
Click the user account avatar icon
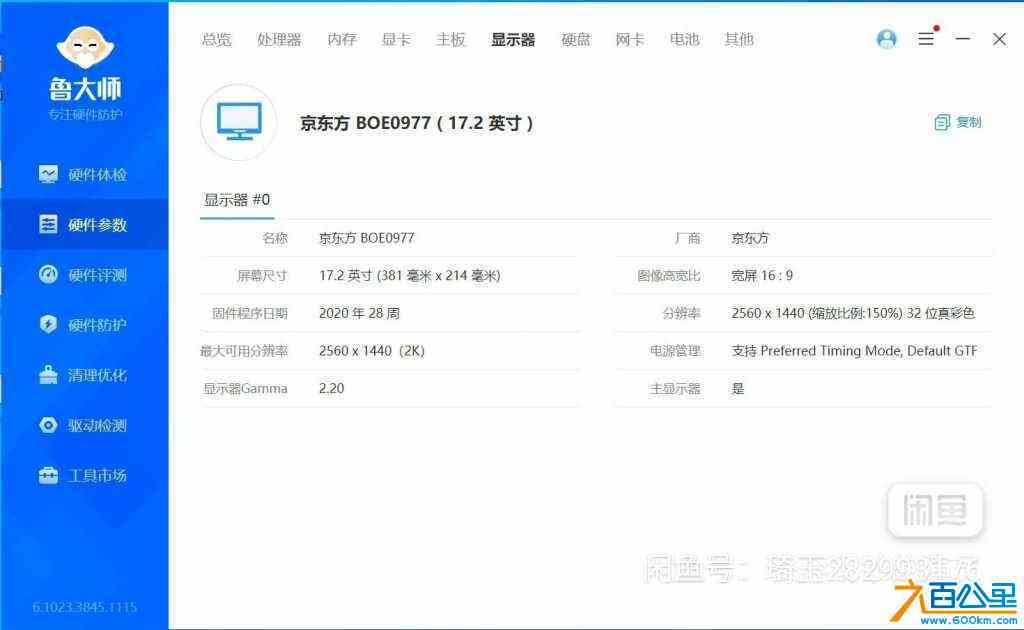click(886, 39)
